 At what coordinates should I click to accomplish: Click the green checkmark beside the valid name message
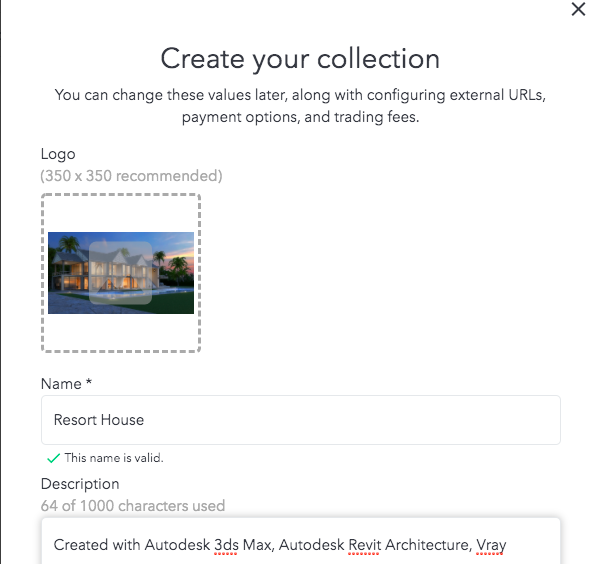53,458
